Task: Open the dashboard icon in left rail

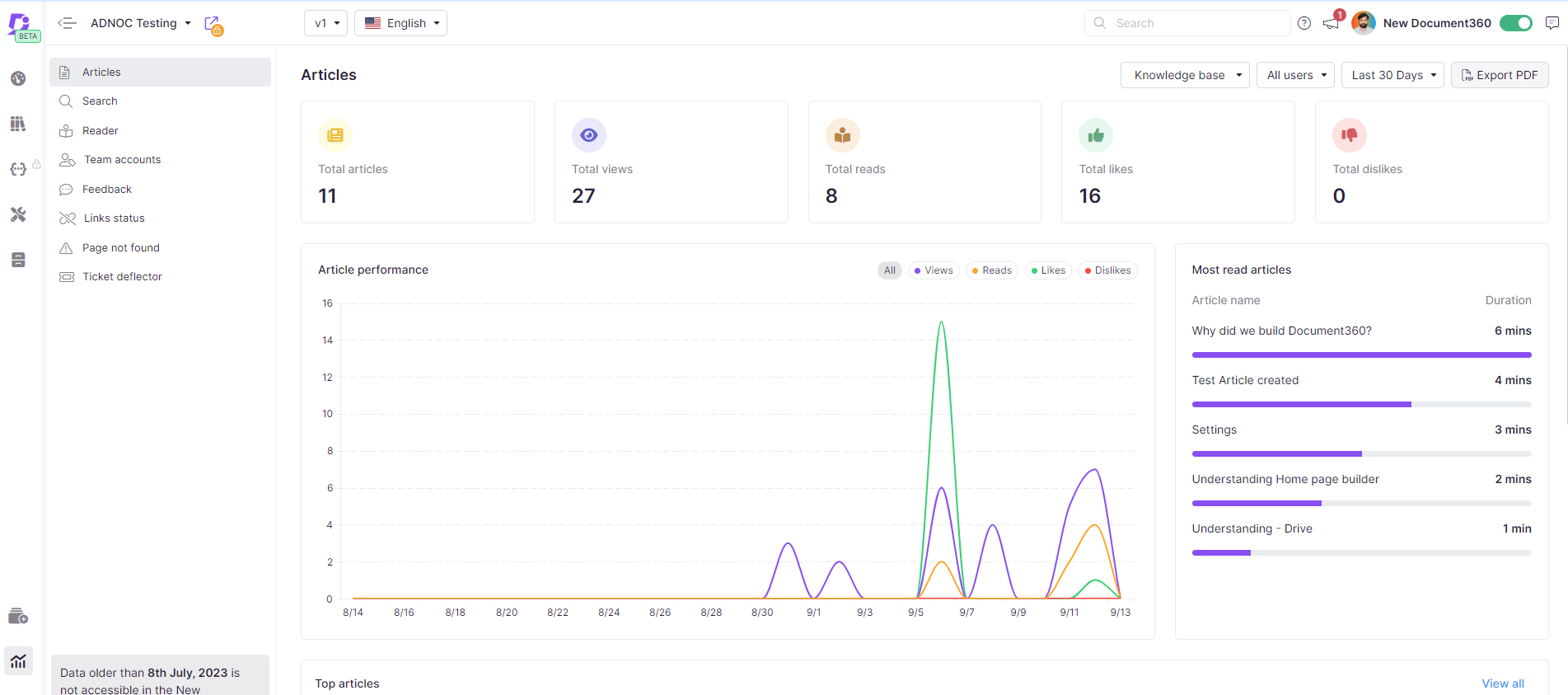Action: coord(18,78)
